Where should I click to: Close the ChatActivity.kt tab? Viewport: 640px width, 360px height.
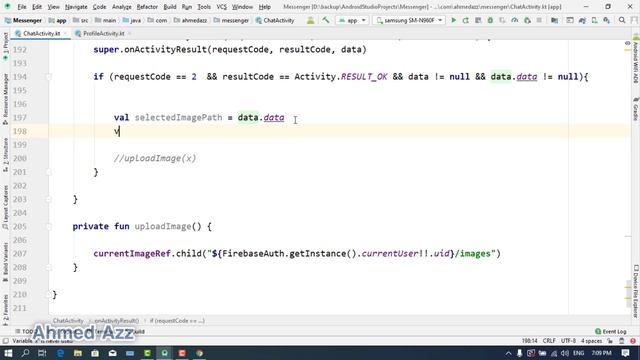(x=65, y=33)
